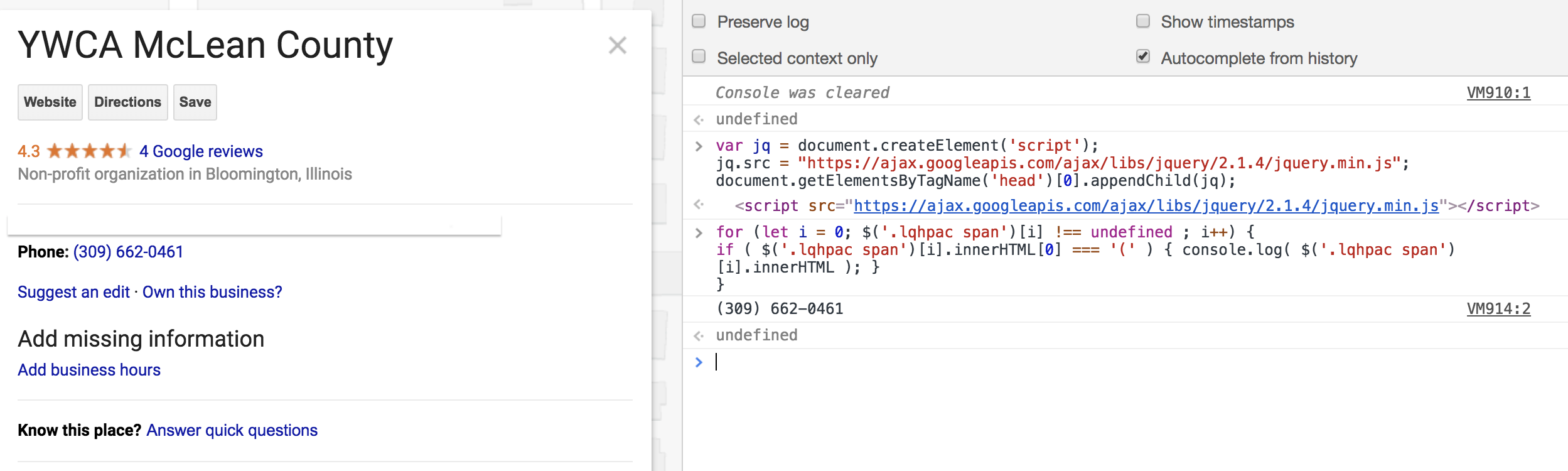Image resolution: width=1568 pixels, height=471 pixels.
Task: Call phone number (309) 662-0461 link
Action: click(129, 252)
